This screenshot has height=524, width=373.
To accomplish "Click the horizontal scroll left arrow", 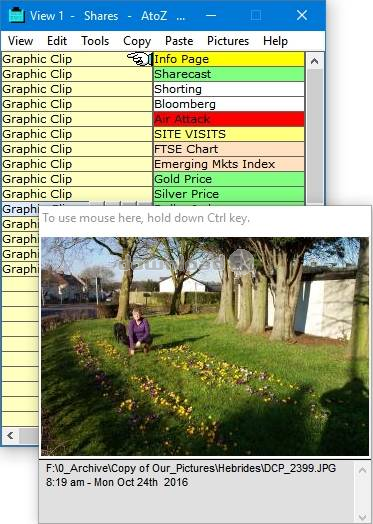I will (x=10, y=435).
